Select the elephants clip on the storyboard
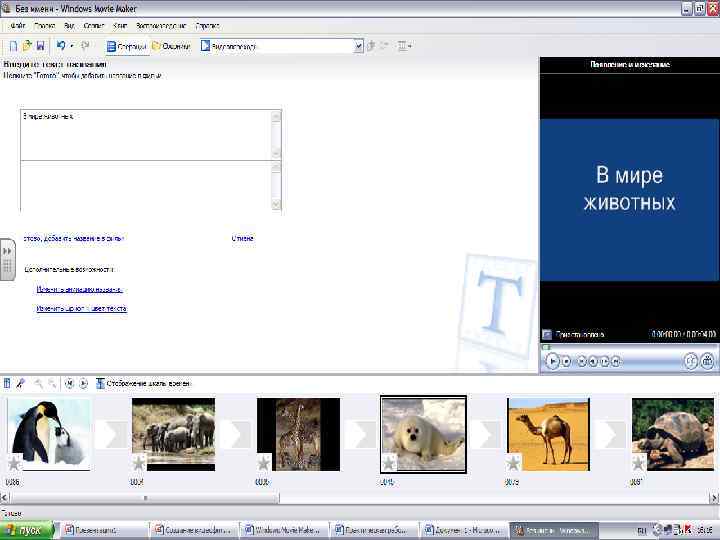720x540 pixels. point(174,434)
